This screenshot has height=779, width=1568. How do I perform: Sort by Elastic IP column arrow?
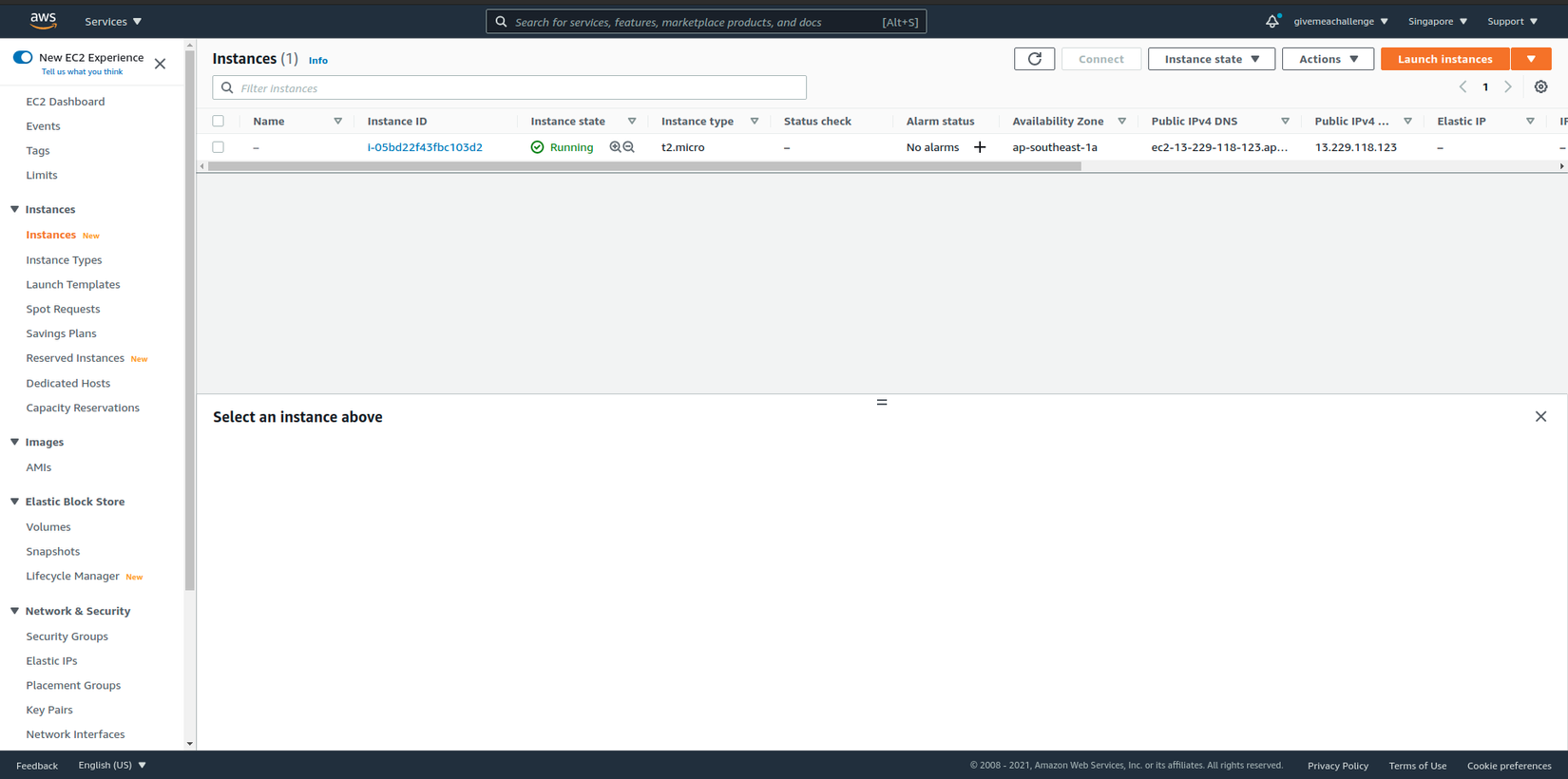pos(1530,122)
